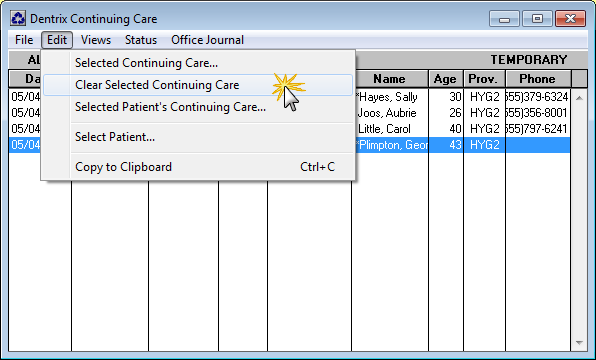The height and width of the screenshot is (360, 596).
Task: Click the Dentrix Continuing Care title bar icon
Action: pos(18,18)
